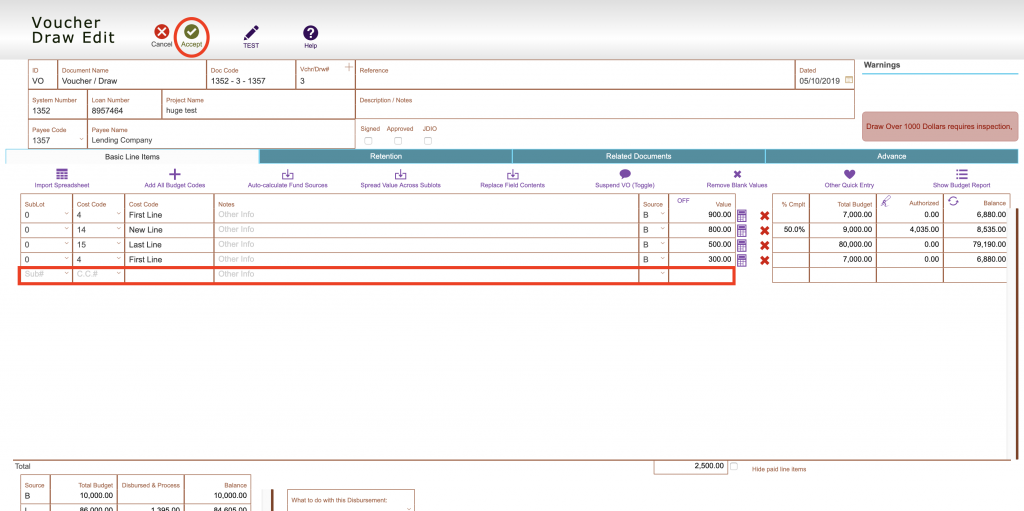This screenshot has width=1024, height=511.
Task: Click the red Cancel icon
Action: (x=161, y=31)
